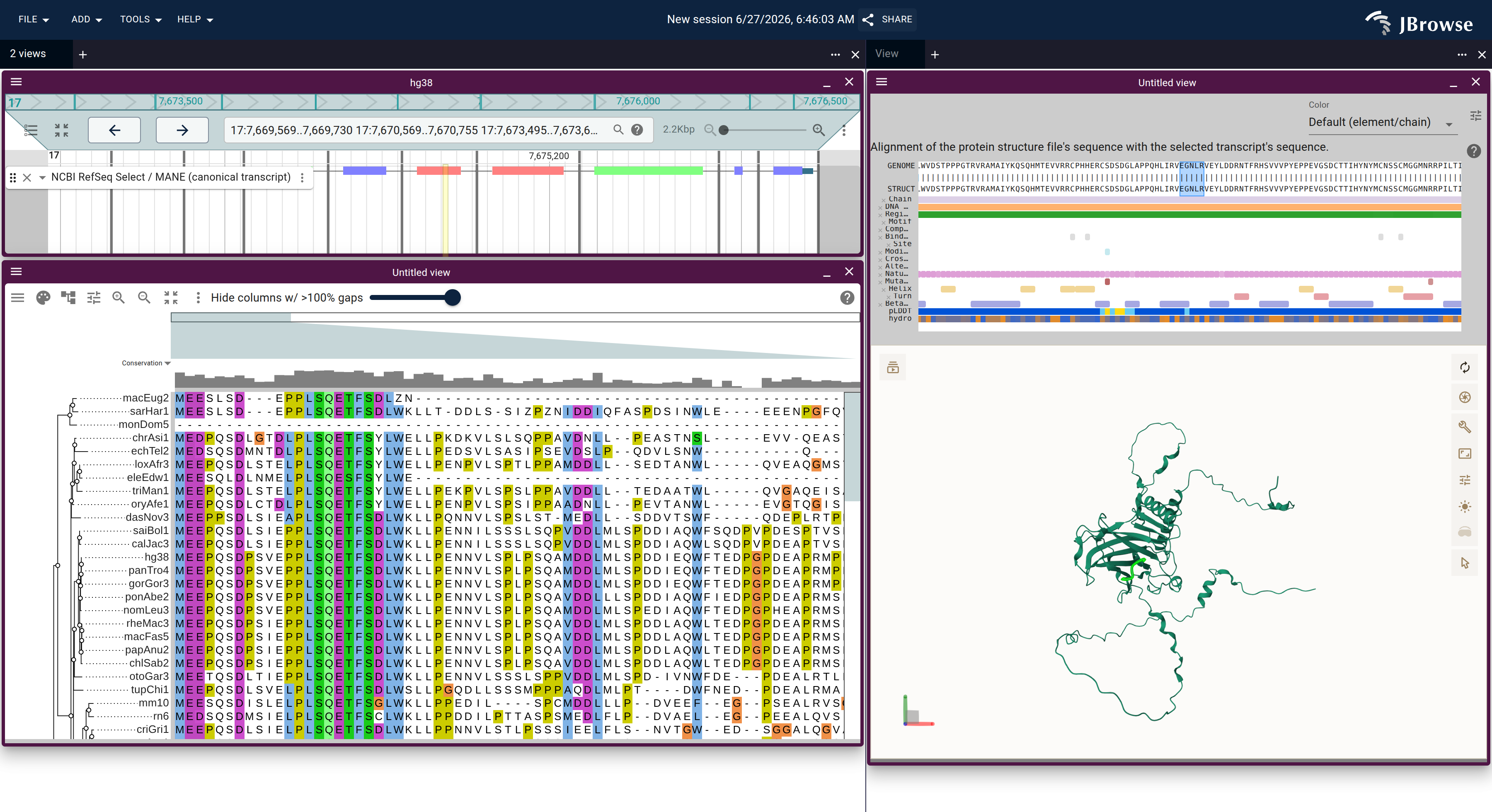Open the HELP menu
Viewport: 1492px width, 812px height.
point(195,19)
